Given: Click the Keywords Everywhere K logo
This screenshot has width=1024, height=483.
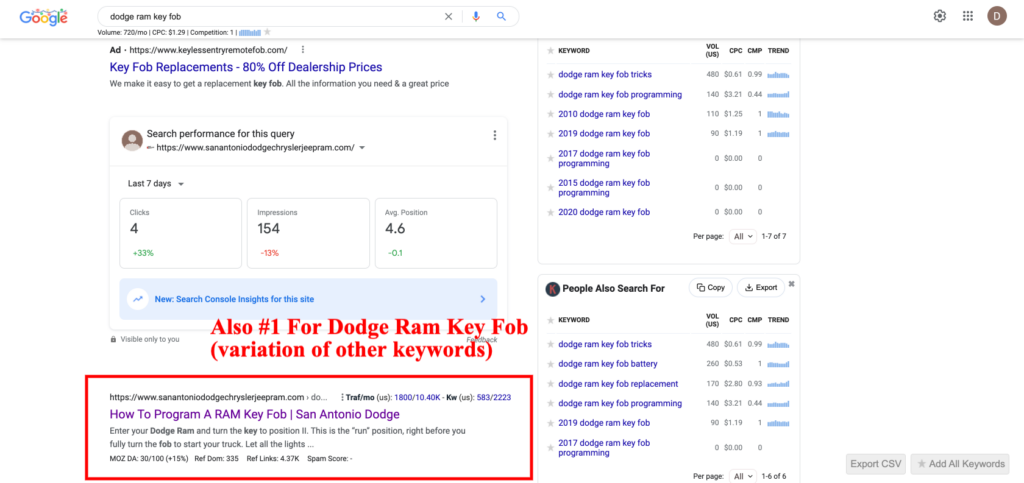Looking at the screenshot, I should pyautogui.click(x=552, y=288).
